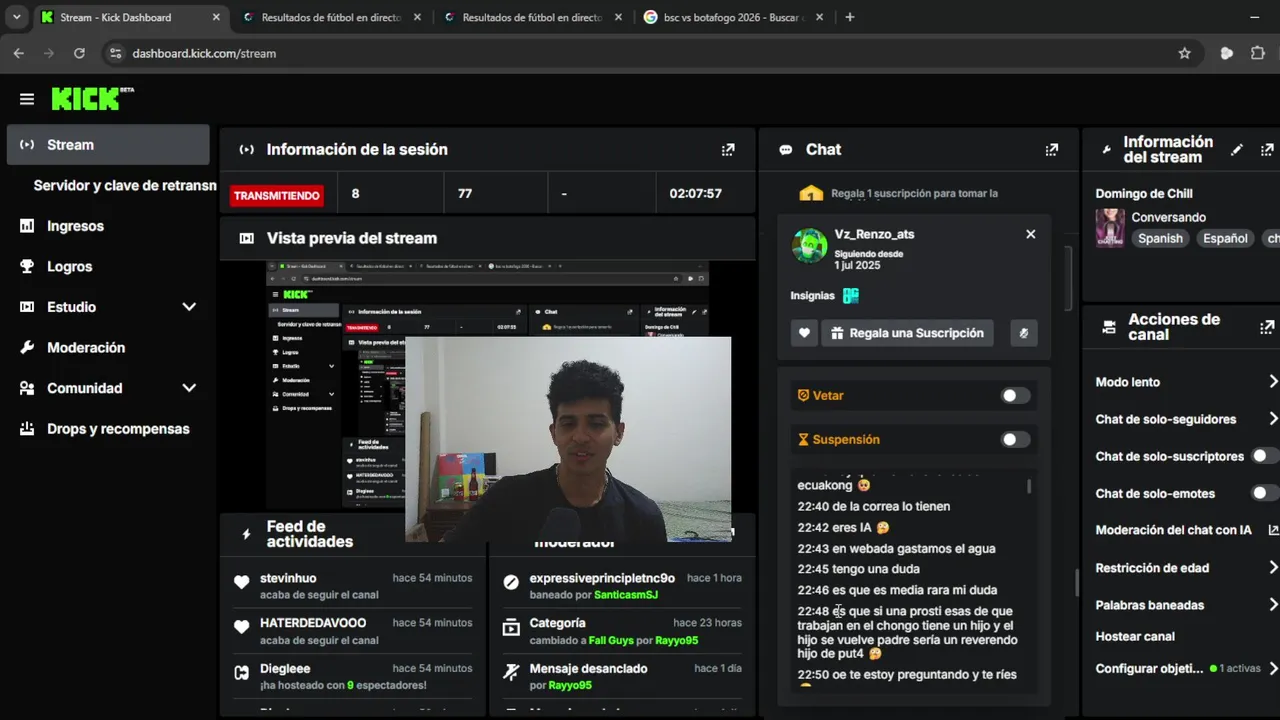Open Rayyo95 link under Mensaje desanclado
This screenshot has height=720, width=1280.
(x=570, y=686)
